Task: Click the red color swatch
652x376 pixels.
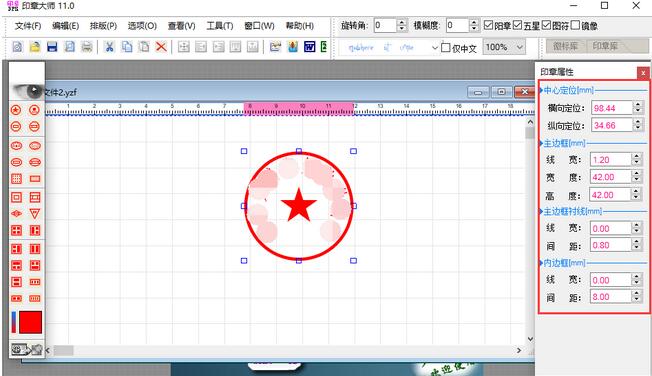Action: (x=30, y=322)
